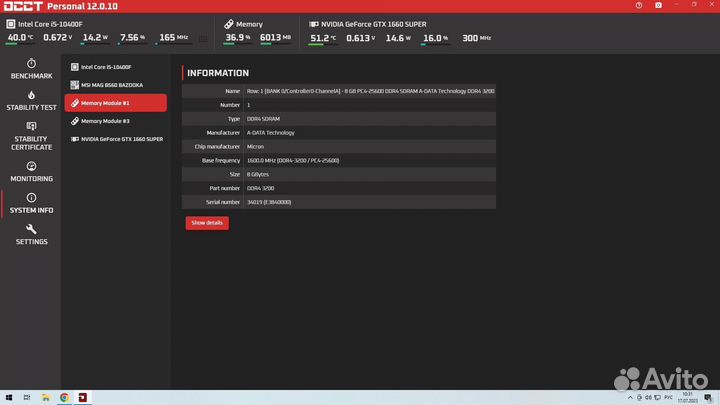
Task: Click memory usage reading 36.9 %
Action: (237, 38)
